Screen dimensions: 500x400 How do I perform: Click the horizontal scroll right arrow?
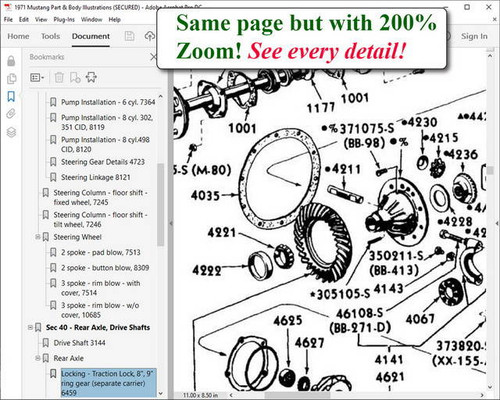click(x=482, y=395)
